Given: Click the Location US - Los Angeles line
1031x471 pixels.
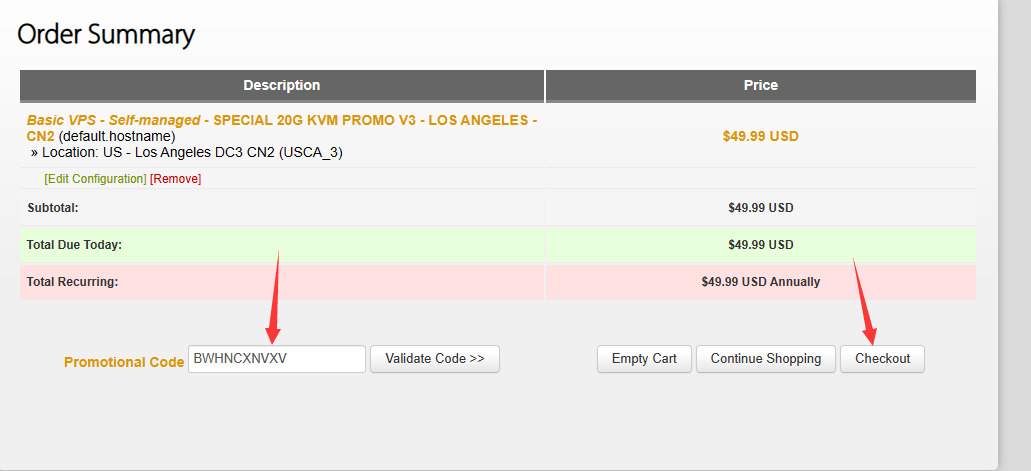Looking at the screenshot, I should [x=193, y=153].
